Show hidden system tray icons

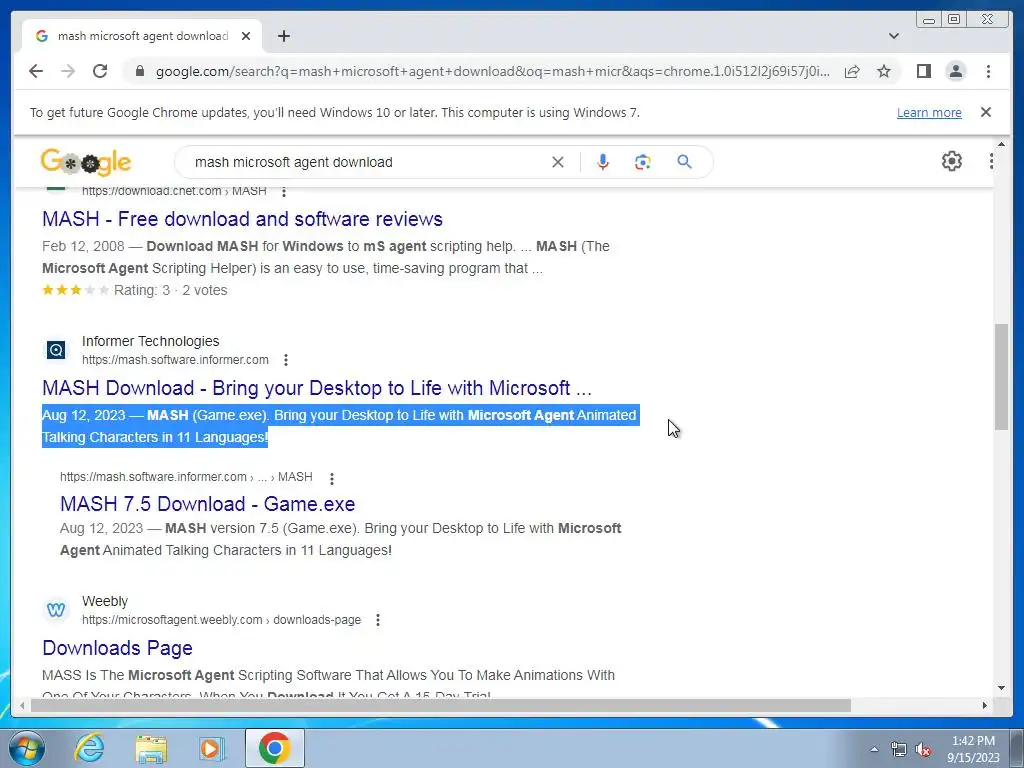[x=874, y=749]
